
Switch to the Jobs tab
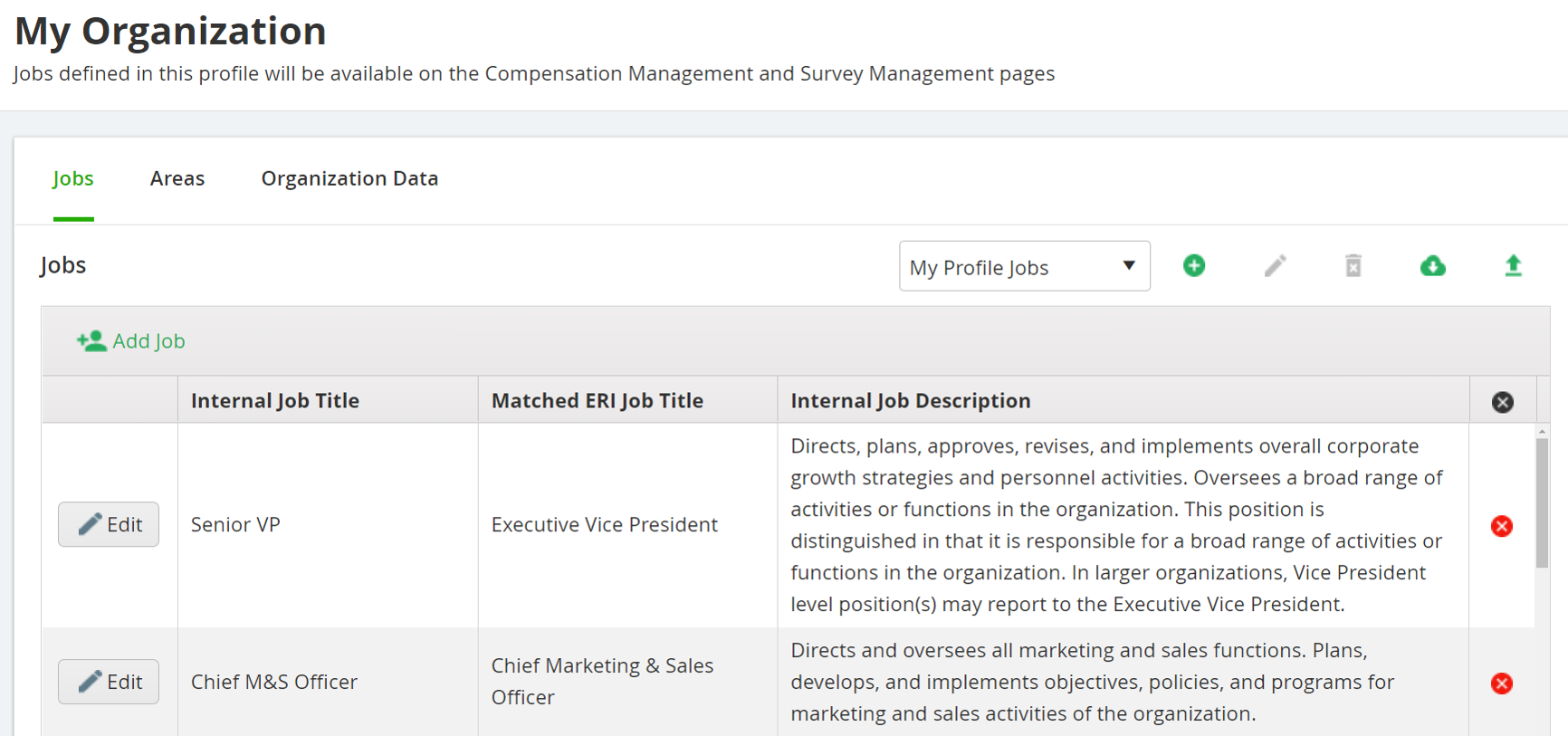(73, 178)
